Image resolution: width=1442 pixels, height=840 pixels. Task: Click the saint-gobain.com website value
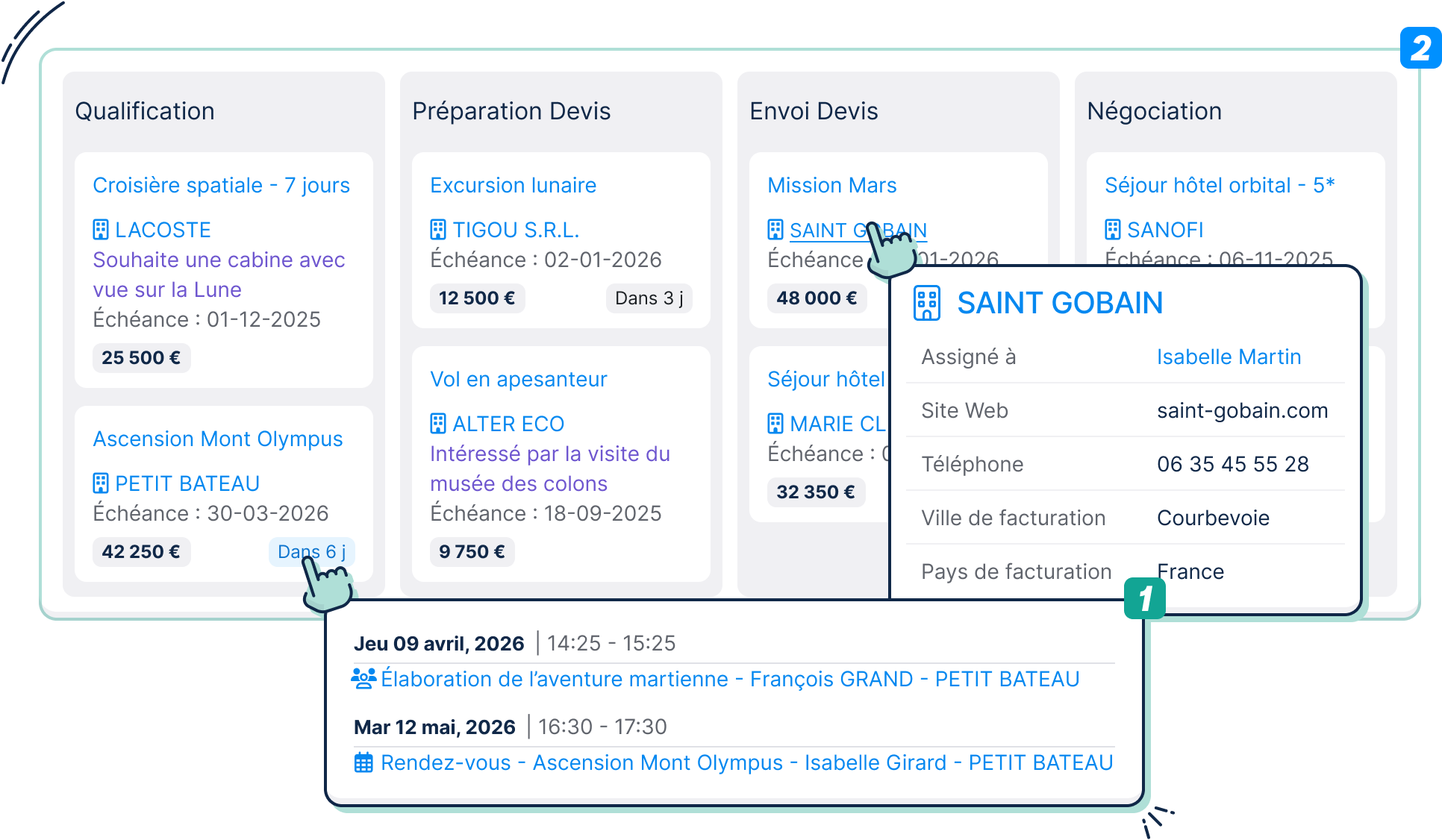click(1243, 410)
